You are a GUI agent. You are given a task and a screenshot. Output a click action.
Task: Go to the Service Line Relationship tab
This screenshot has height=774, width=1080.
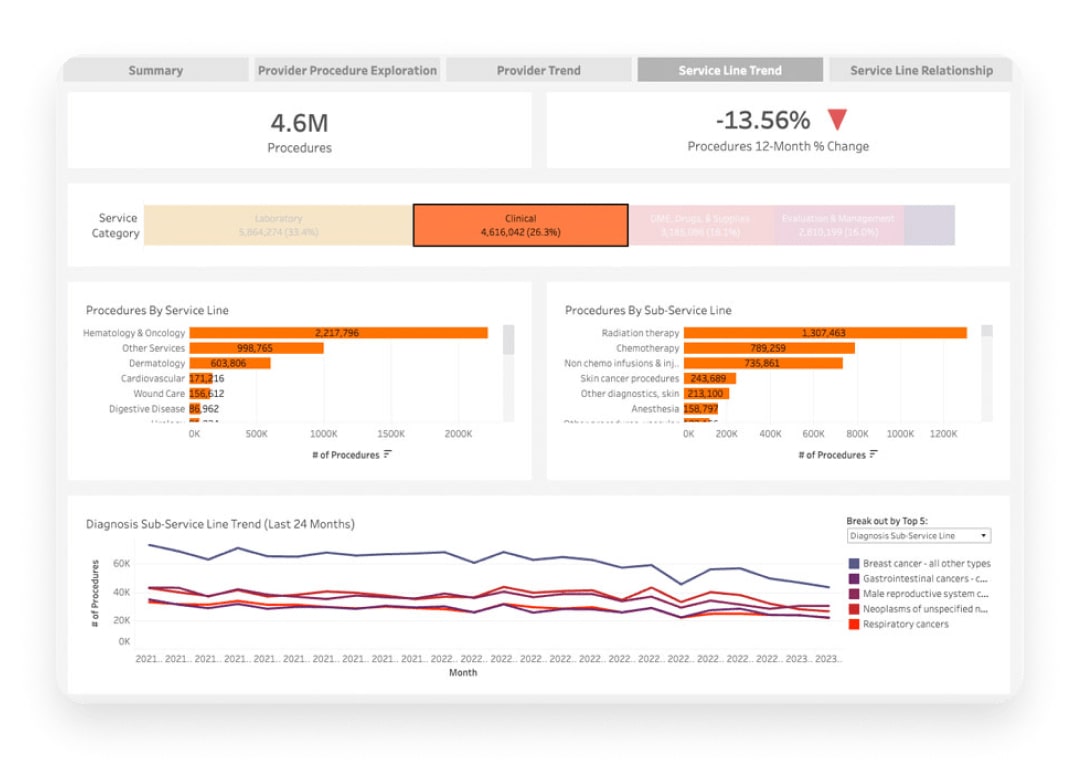tap(919, 70)
